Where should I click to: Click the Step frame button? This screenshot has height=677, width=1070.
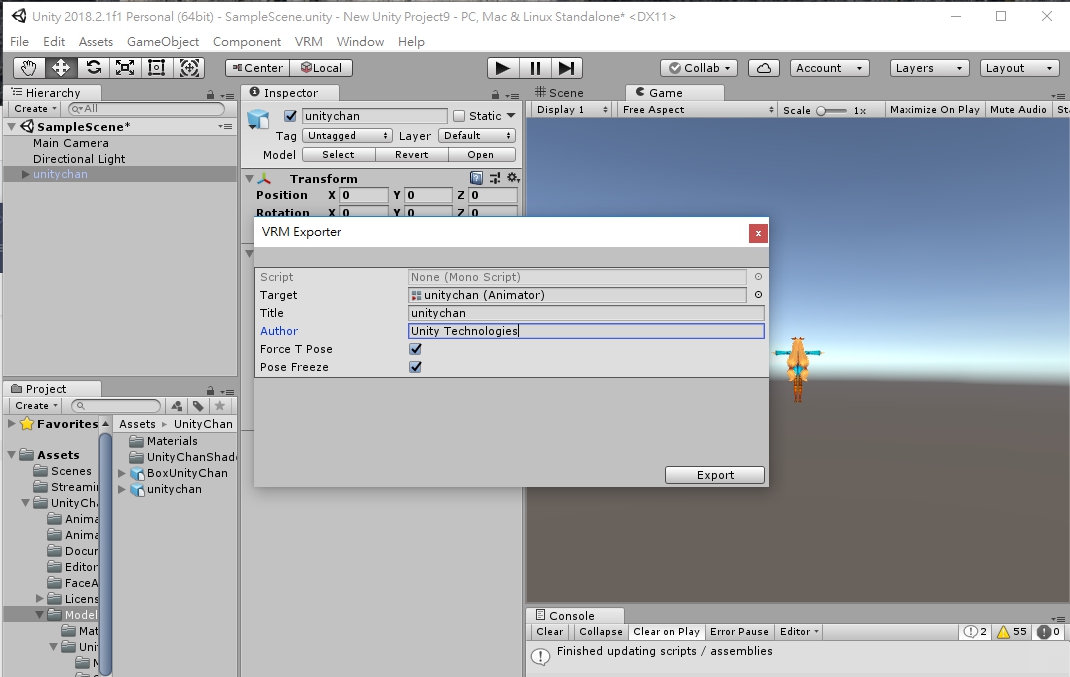click(566, 68)
